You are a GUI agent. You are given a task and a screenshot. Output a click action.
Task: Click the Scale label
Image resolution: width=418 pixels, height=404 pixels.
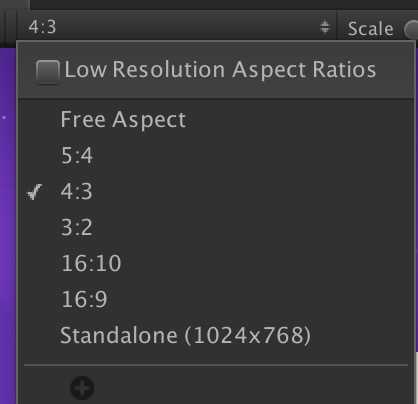click(370, 29)
